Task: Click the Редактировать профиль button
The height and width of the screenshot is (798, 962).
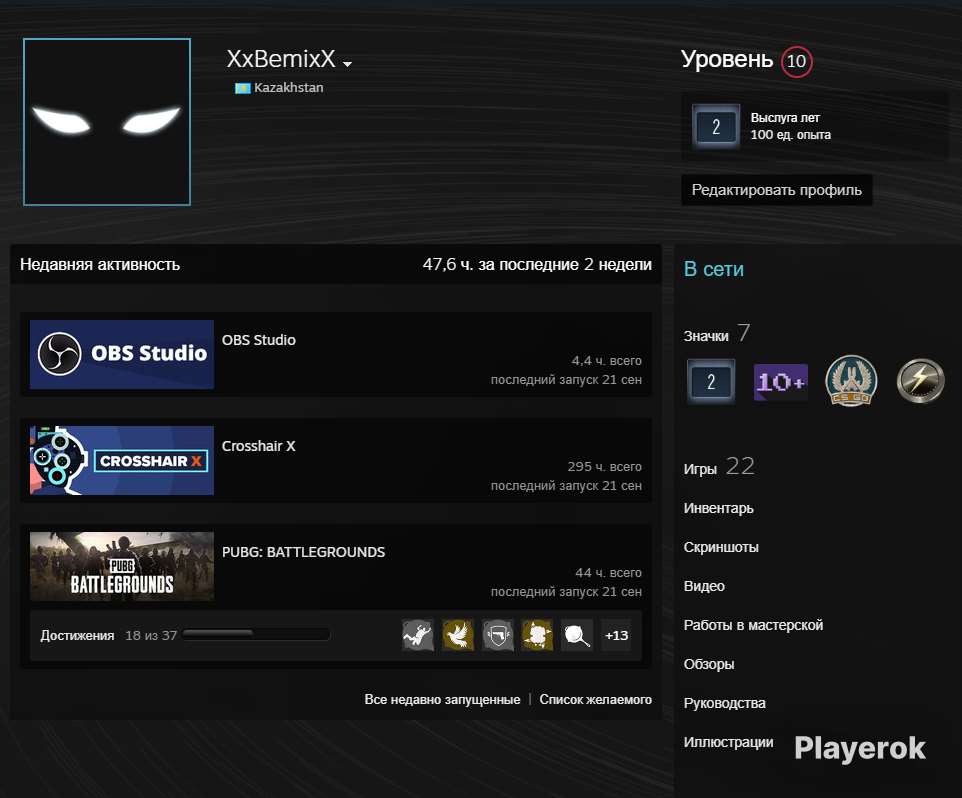Action: click(776, 190)
